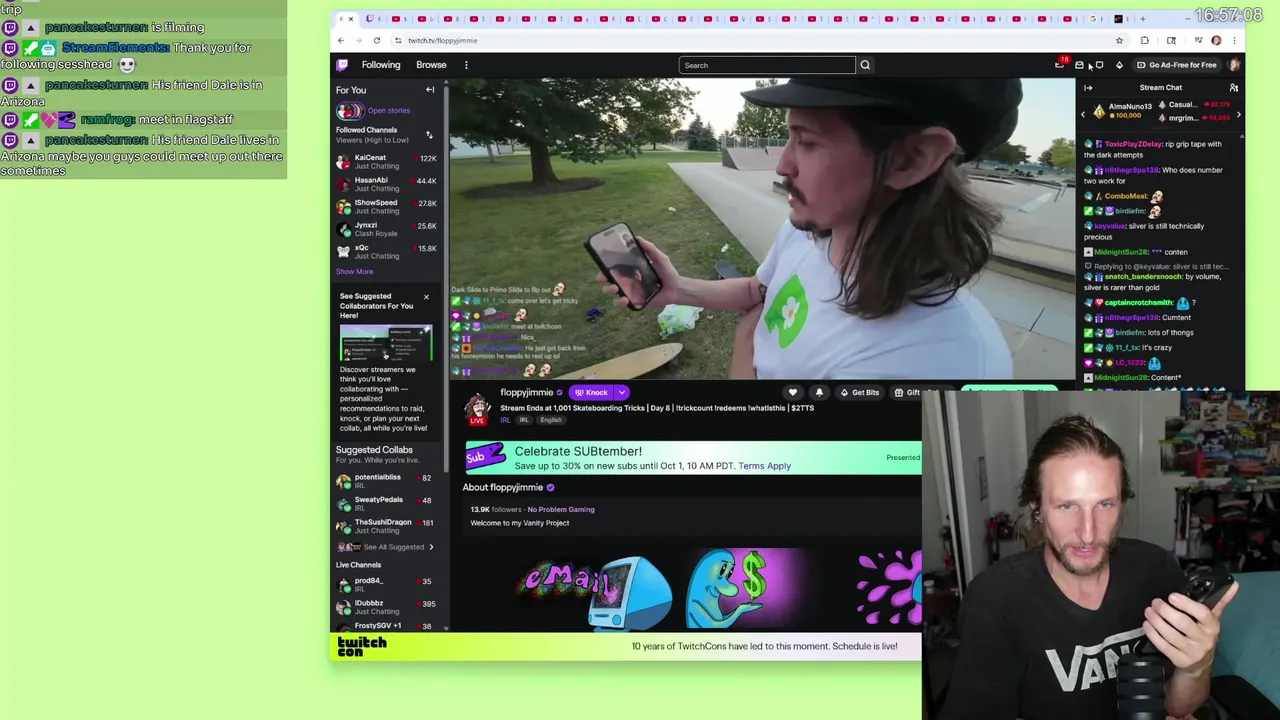Click the heart follow button

click(x=793, y=393)
